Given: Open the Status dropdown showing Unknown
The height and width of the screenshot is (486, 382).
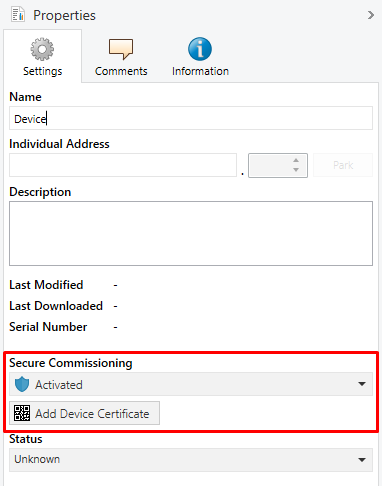Looking at the screenshot, I should pos(191,460).
